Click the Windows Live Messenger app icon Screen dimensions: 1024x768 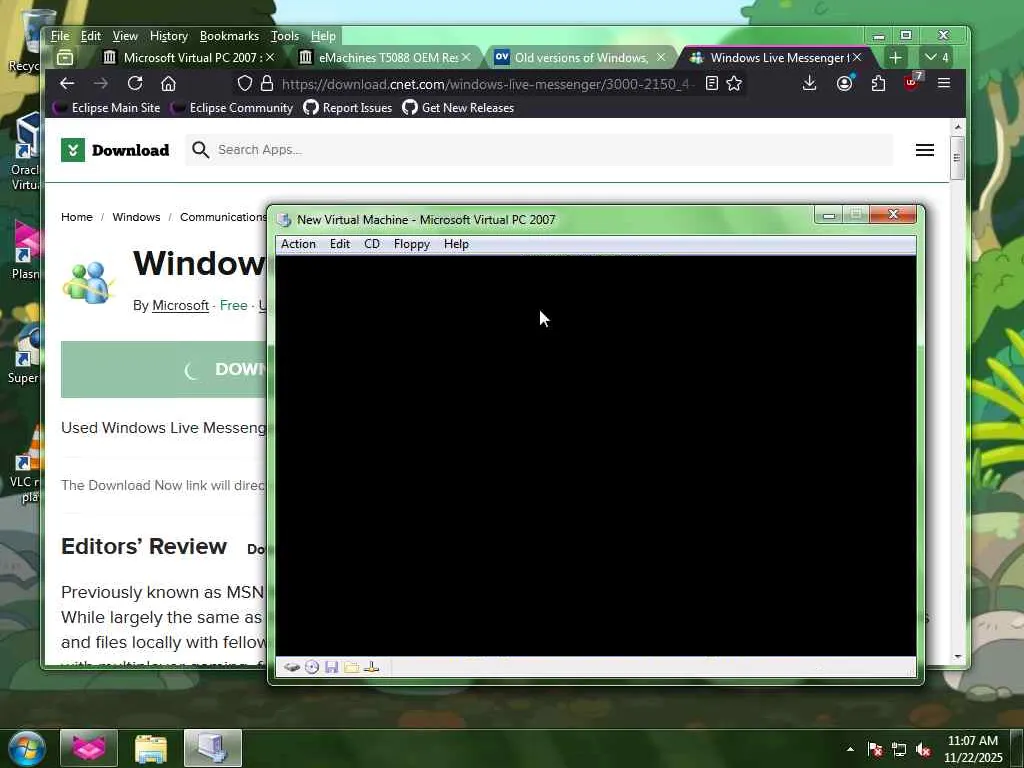point(89,281)
